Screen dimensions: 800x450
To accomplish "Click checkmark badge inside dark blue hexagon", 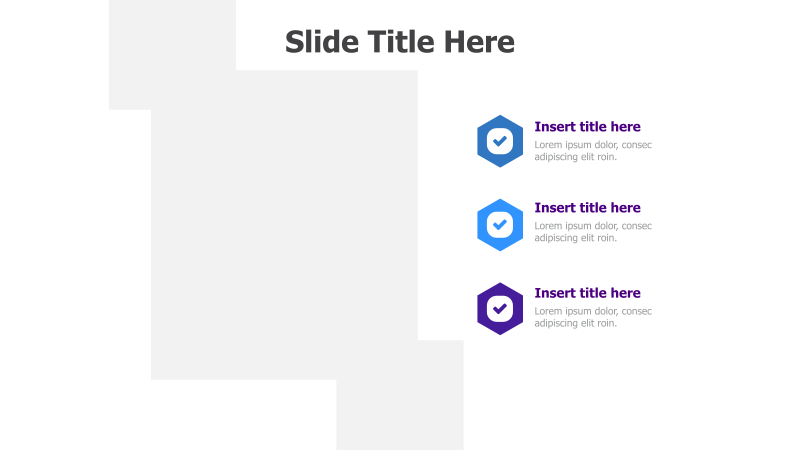I will [500, 141].
